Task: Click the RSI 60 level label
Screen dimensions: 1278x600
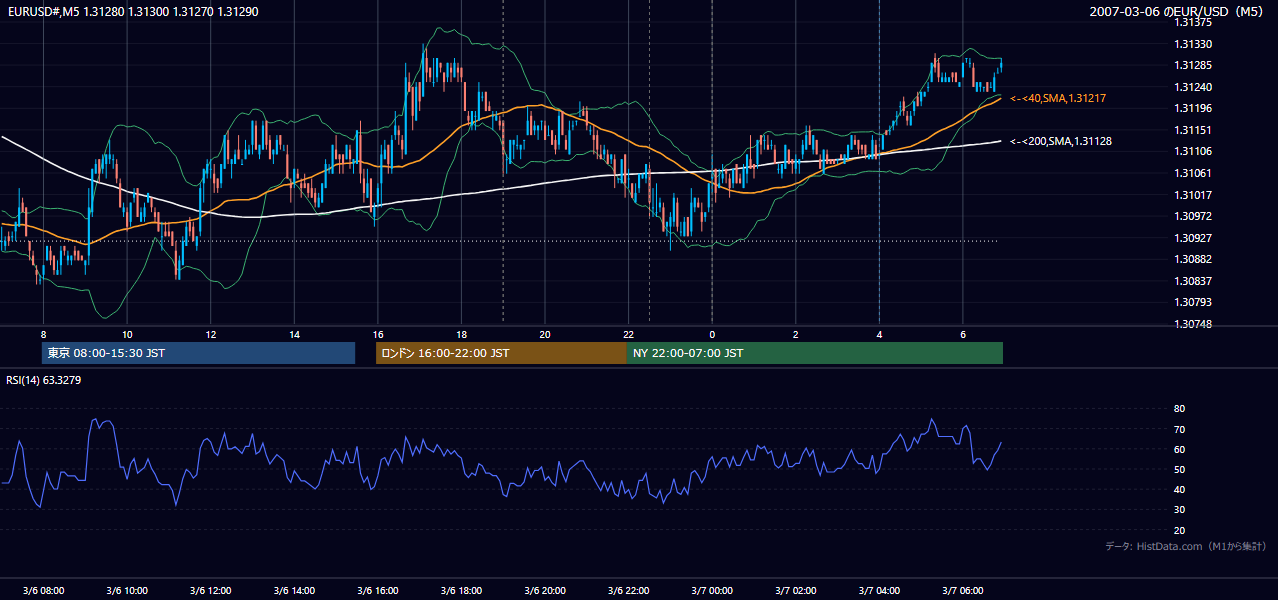Action: (x=1179, y=449)
